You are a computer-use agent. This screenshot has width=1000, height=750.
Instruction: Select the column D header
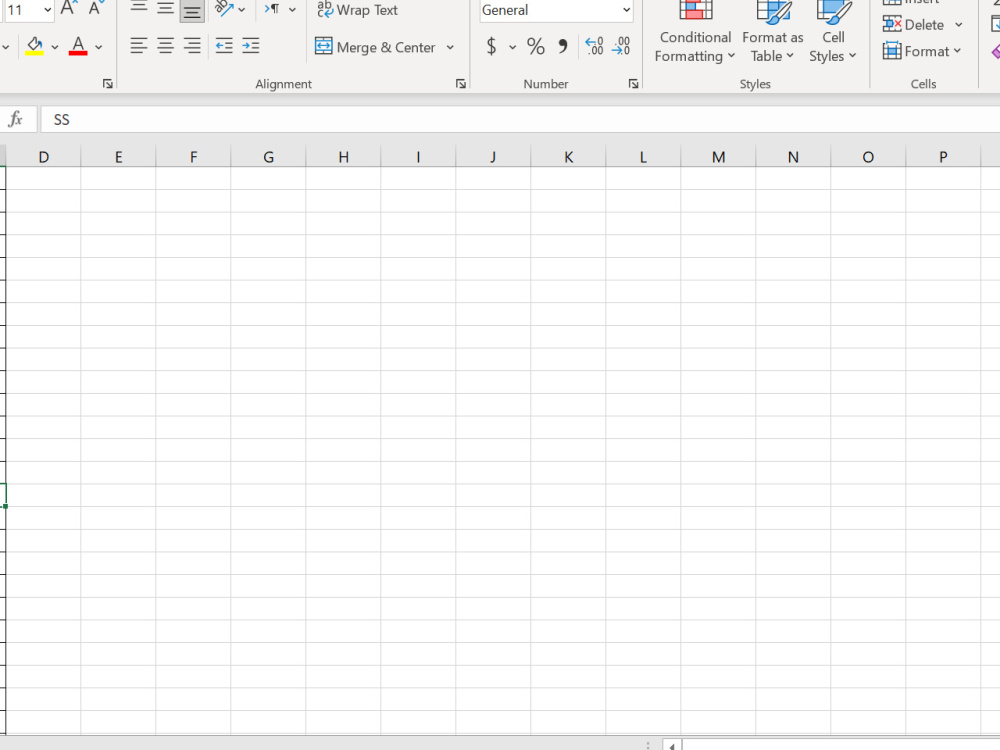tap(43, 157)
